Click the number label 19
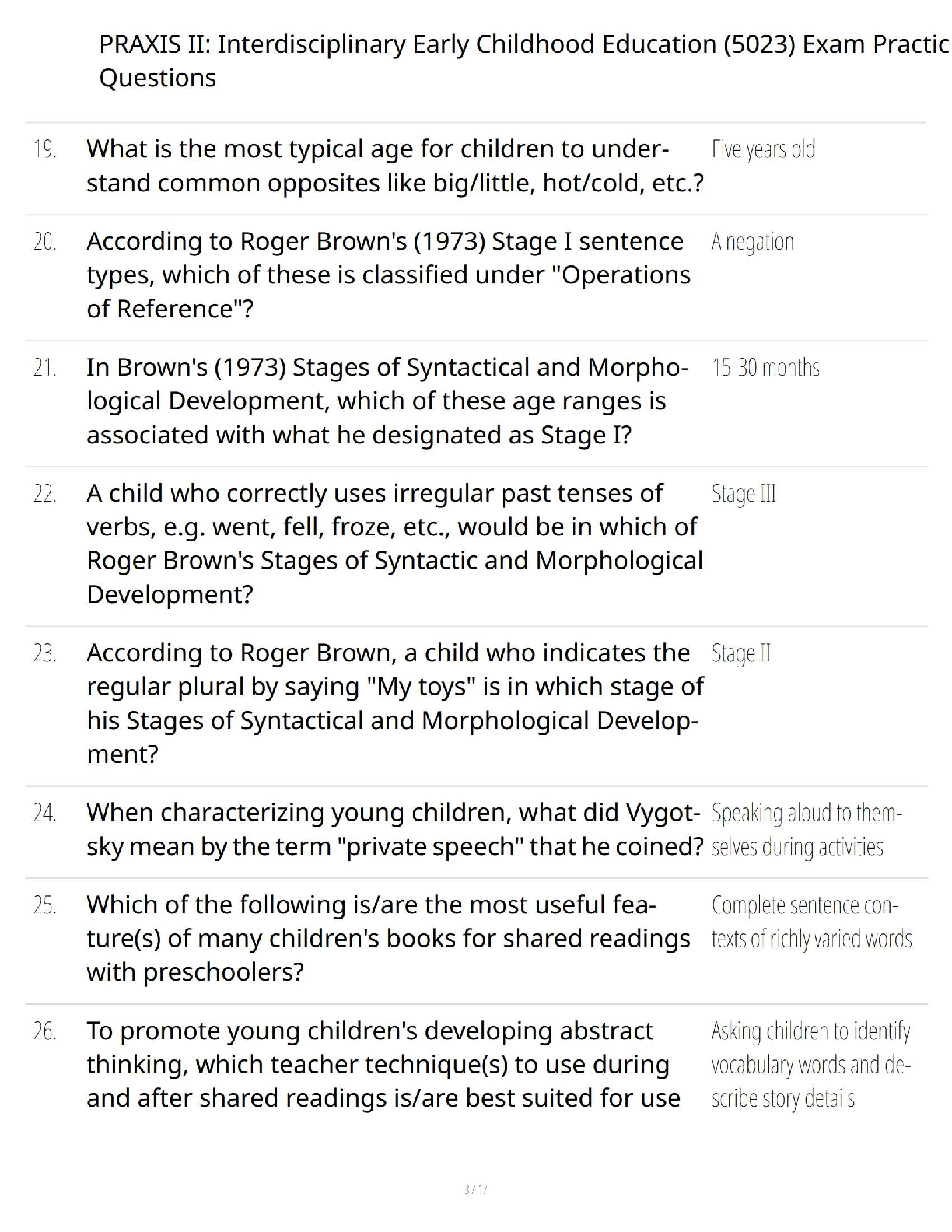The width and height of the screenshot is (952, 1232). click(x=45, y=149)
